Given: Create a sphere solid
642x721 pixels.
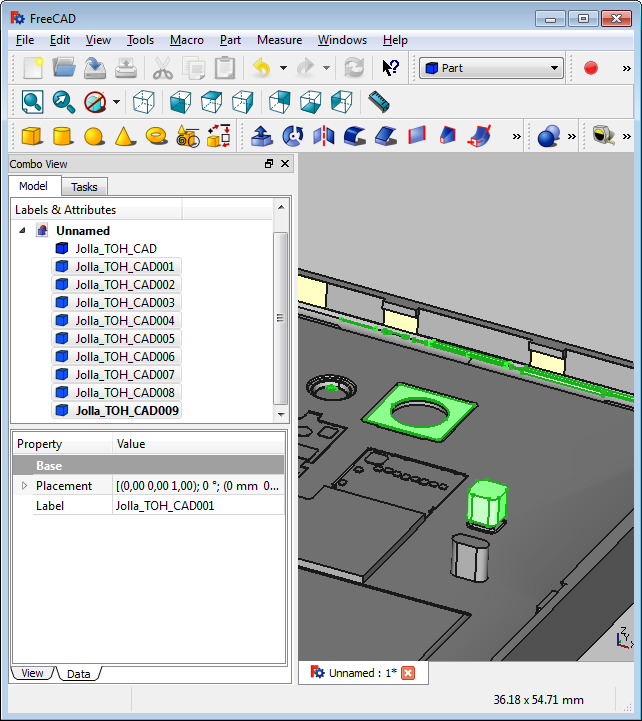Looking at the screenshot, I should point(94,137).
